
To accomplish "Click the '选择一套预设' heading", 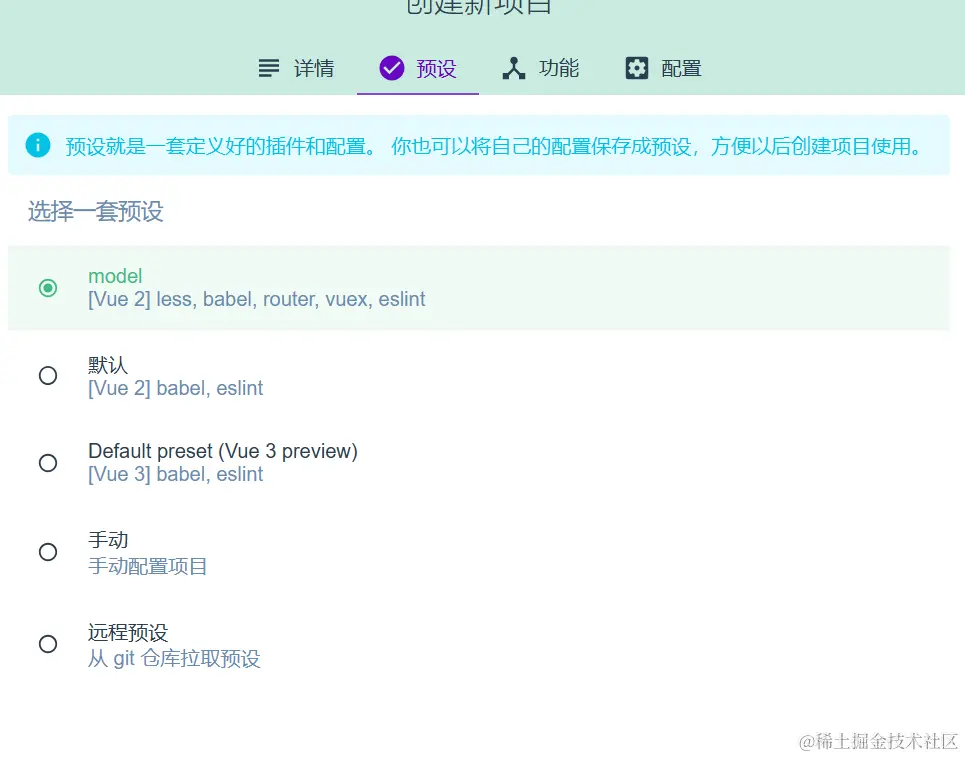I will coord(95,211).
